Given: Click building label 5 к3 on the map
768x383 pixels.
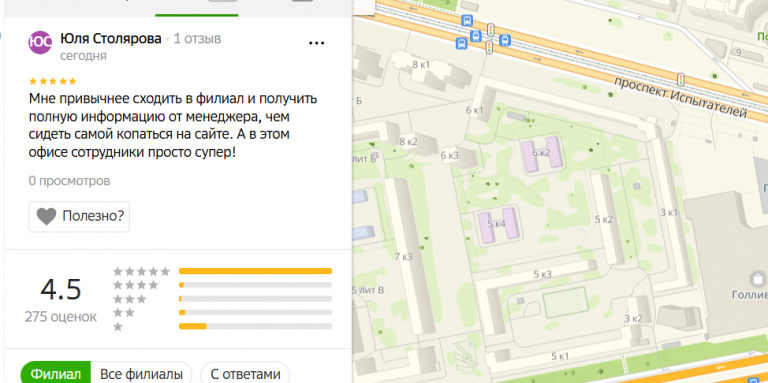Looking at the screenshot, I should pos(543,274).
